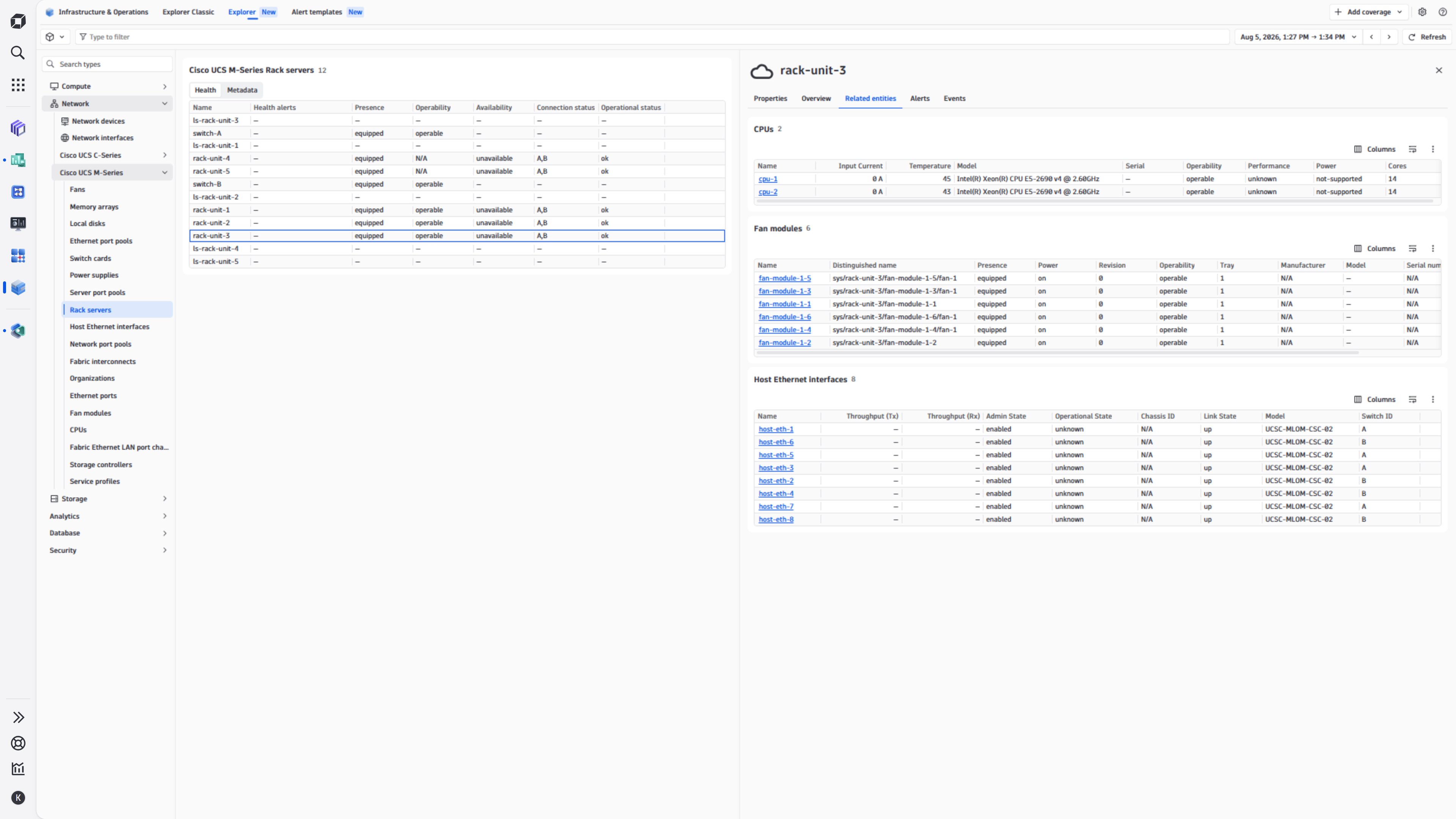
Task: Select Power supplies in the type tree
Action: [x=94, y=275]
